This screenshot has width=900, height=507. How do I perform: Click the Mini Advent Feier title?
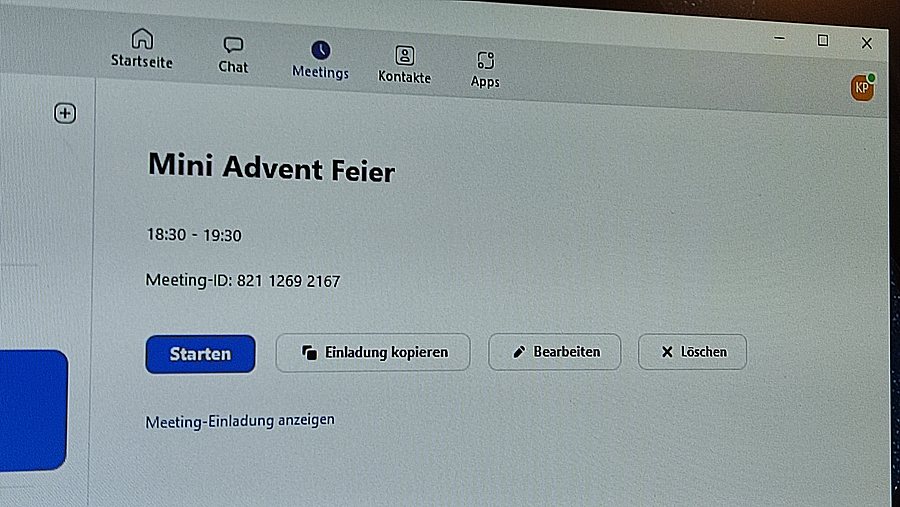pyautogui.click(x=271, y=167)
